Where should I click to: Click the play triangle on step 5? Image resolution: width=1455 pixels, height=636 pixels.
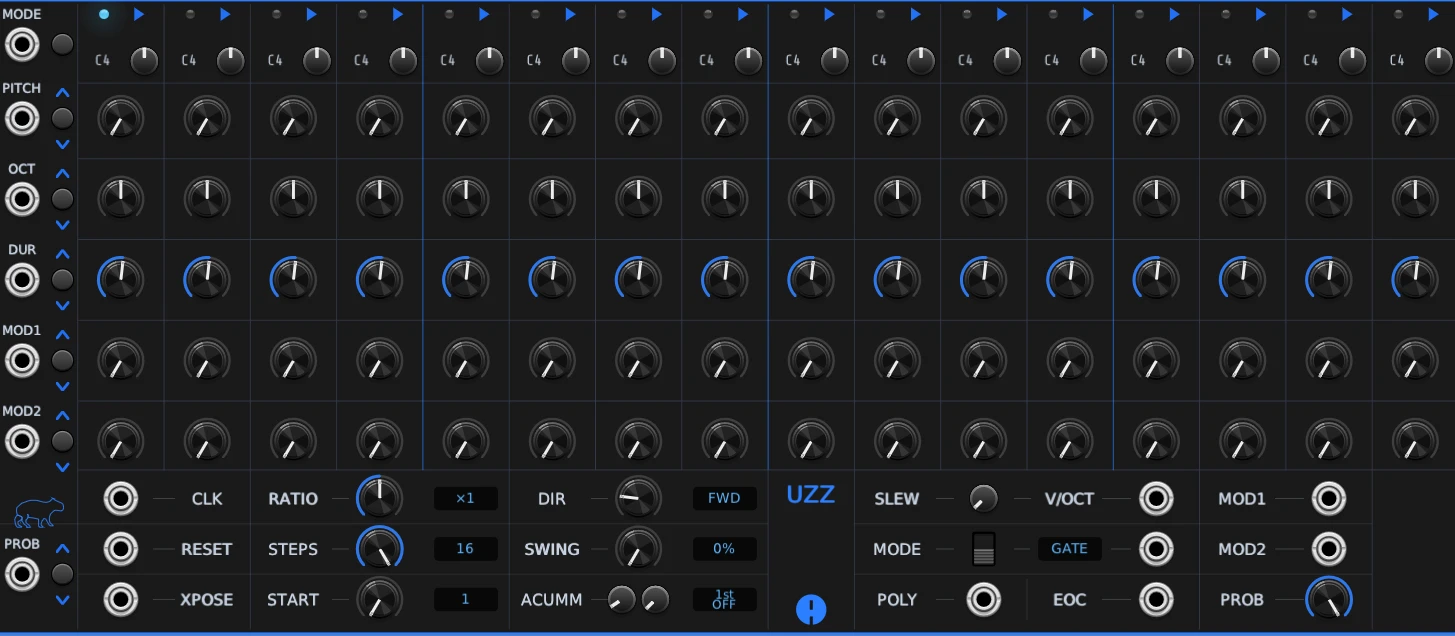(x=484, y=14)
